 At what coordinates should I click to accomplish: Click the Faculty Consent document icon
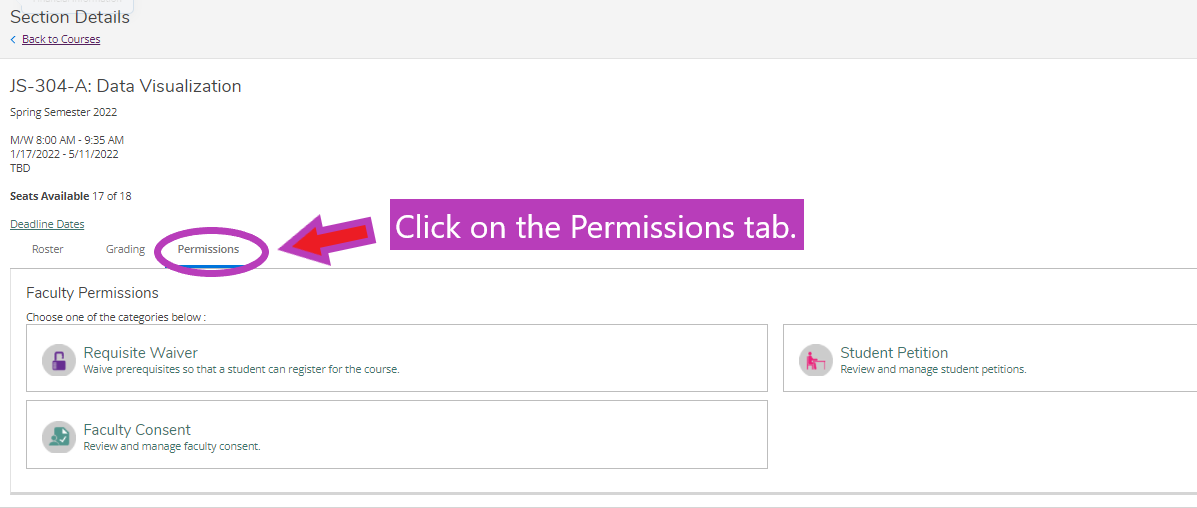click(58, 436)
